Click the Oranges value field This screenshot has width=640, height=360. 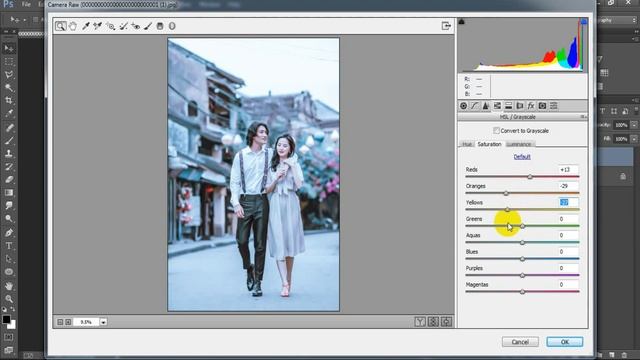tap(568, 186)
